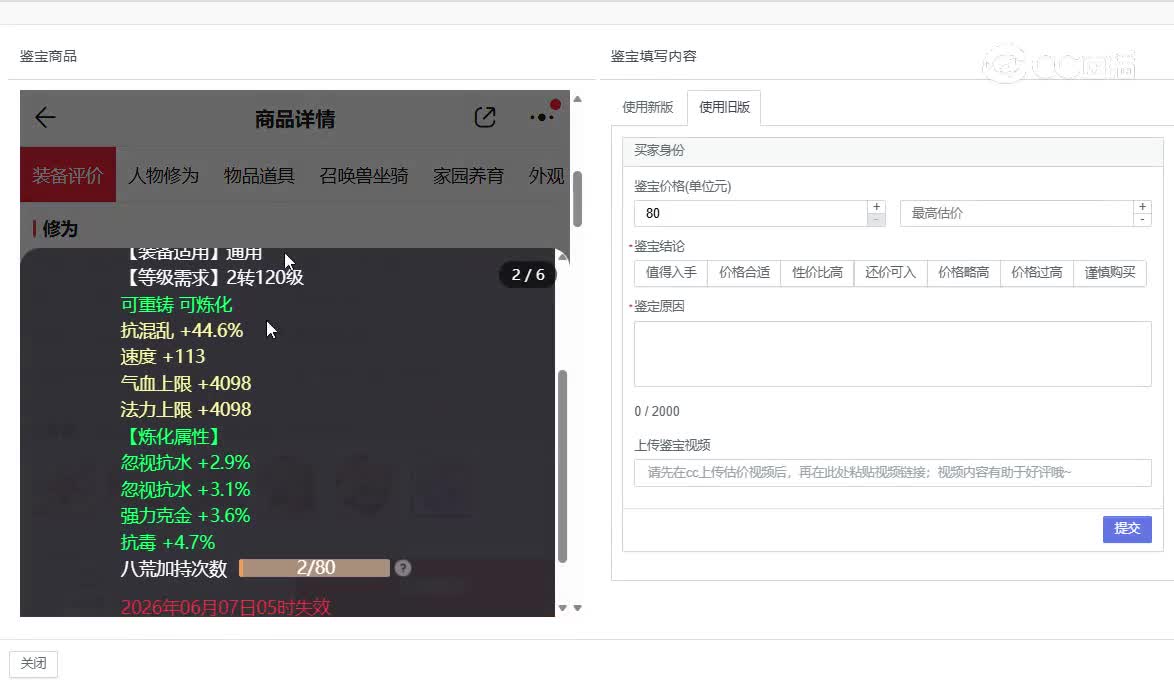Click the 忽视抗水 +2.9% attribute line
The image size is (1174, 688).
click(x=185, y=463)
